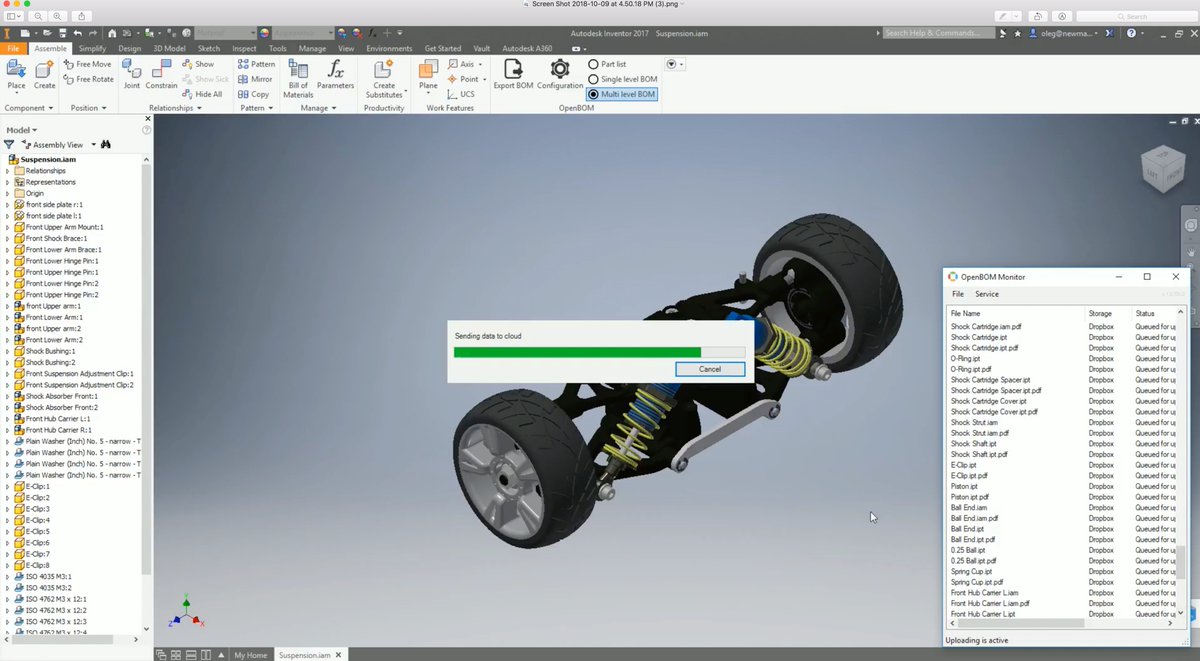Click the Copy component tool
The image size is (1200, 661).
point(254,94)
